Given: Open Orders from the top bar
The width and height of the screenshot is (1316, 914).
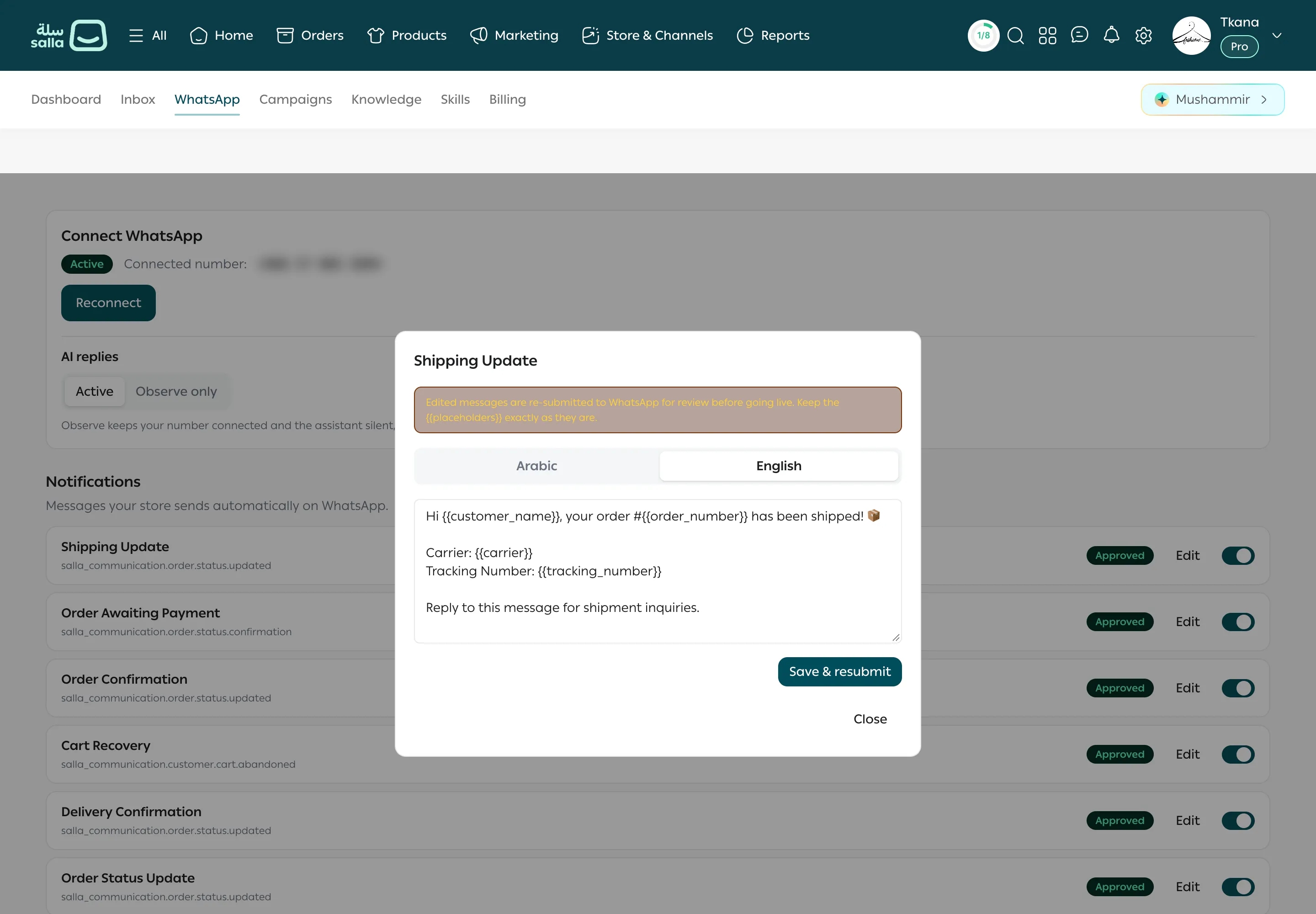Looking at the screenshot, I should [310, 36].
